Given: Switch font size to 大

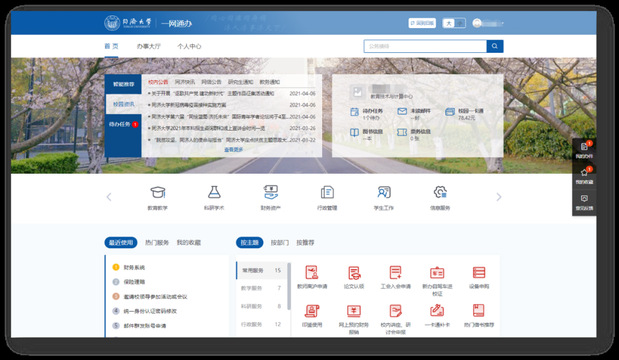Looking at the screenshot, I should 448,23.
